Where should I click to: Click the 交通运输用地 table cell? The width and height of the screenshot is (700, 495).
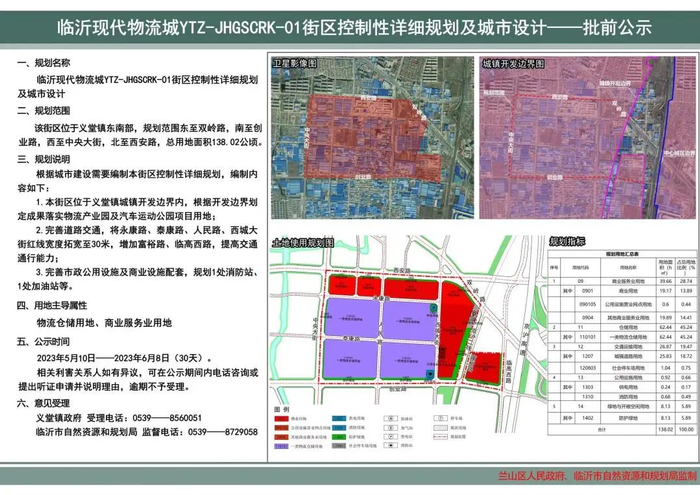pyautogui.click(x=628, y=346)
